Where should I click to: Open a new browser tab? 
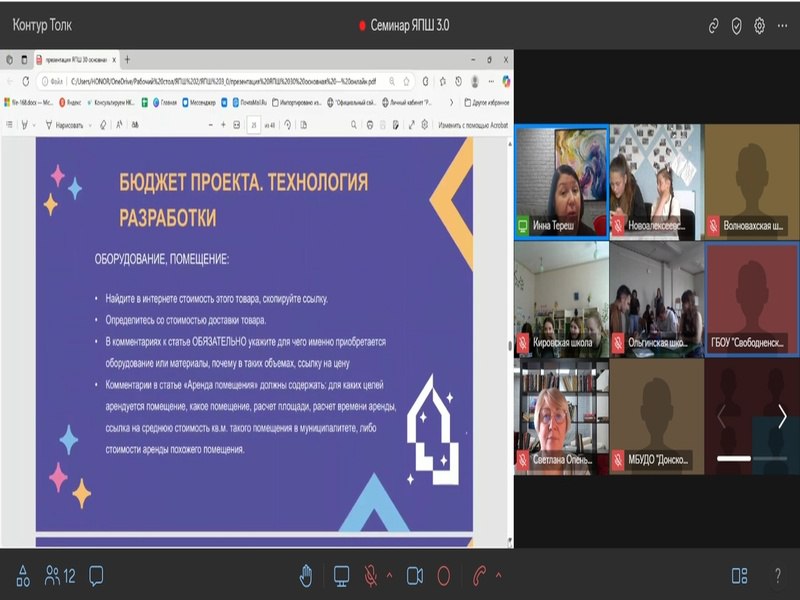(x=127, y=60)
